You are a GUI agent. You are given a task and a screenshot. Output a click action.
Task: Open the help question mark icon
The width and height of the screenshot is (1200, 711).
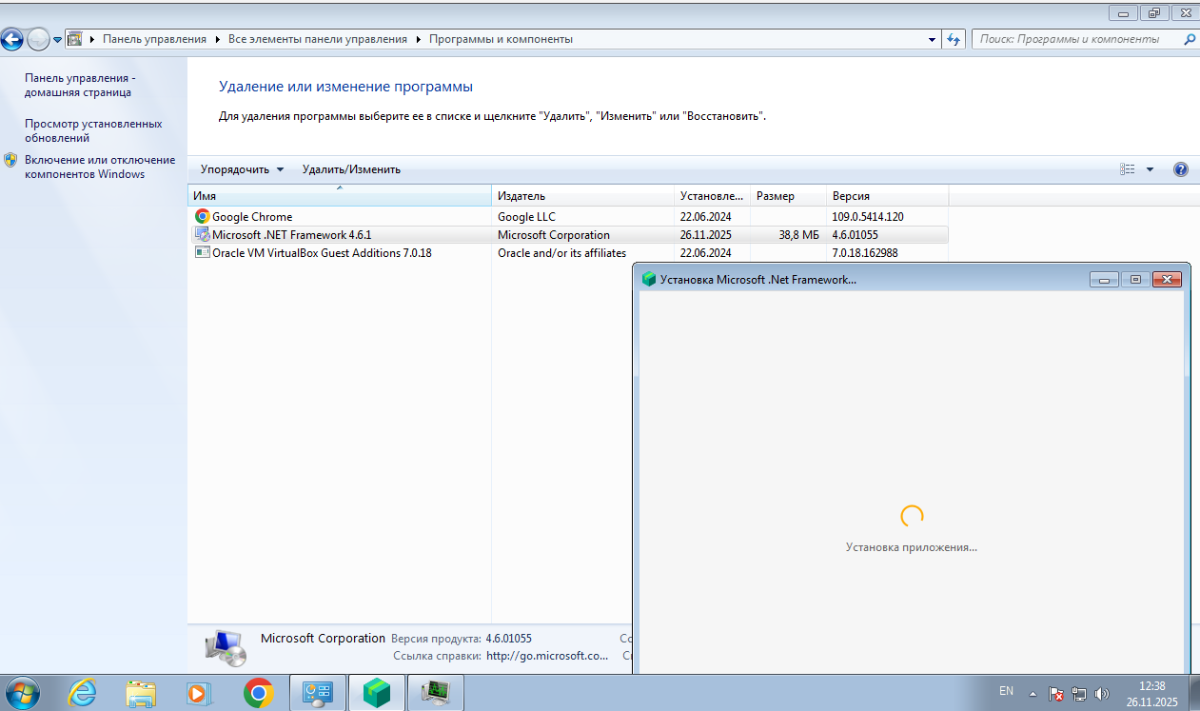click(x=1180, y=169)
